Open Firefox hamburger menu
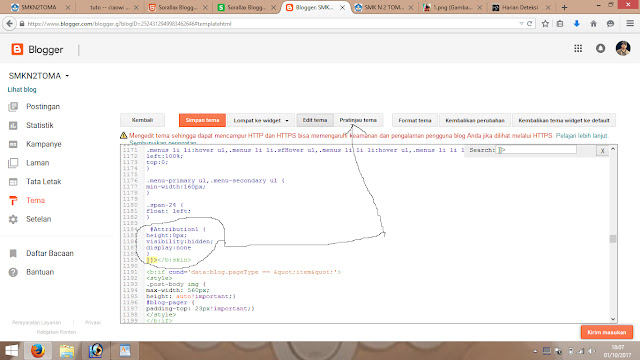 630,23
